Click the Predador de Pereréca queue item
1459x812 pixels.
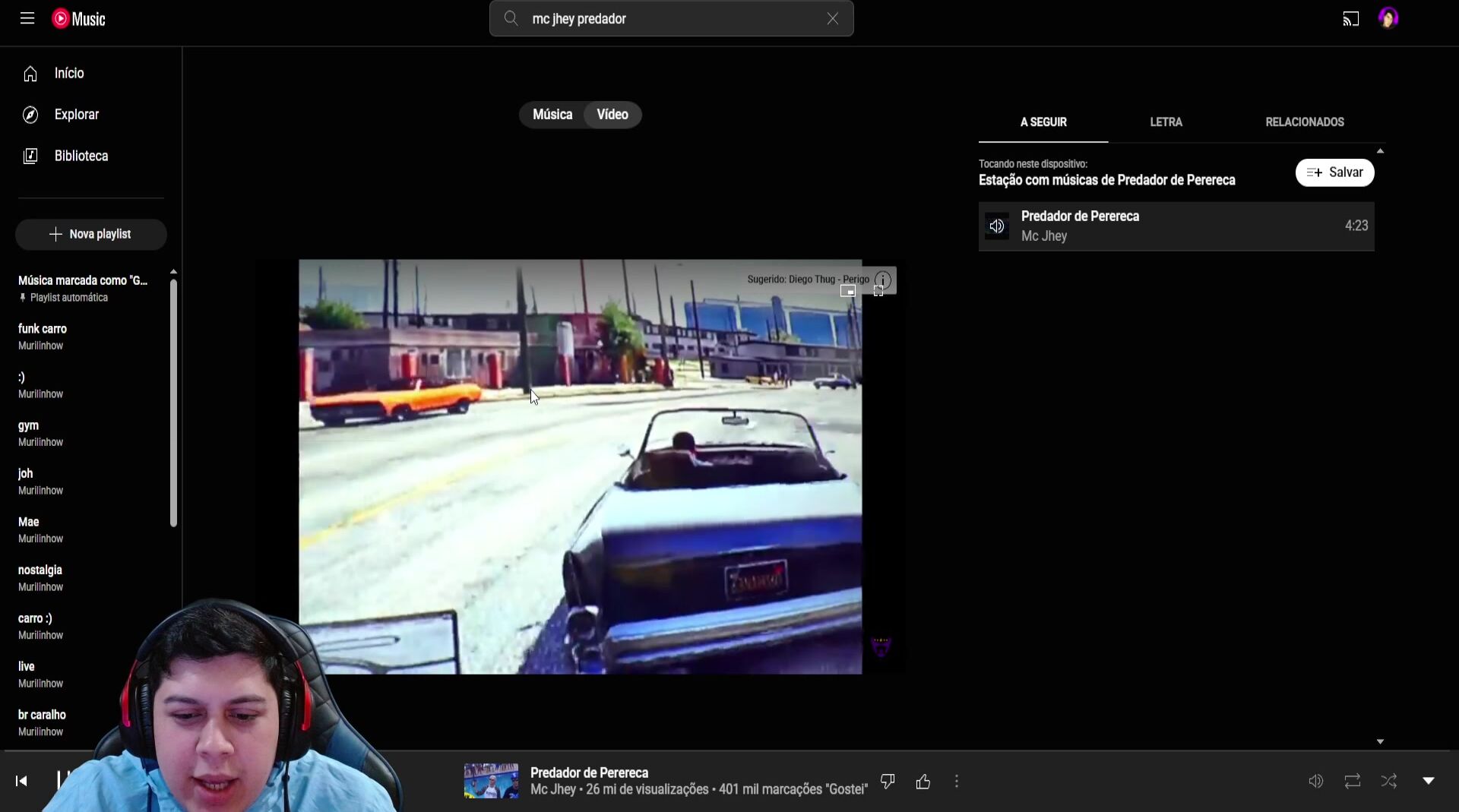click(x=1176, y=226)
